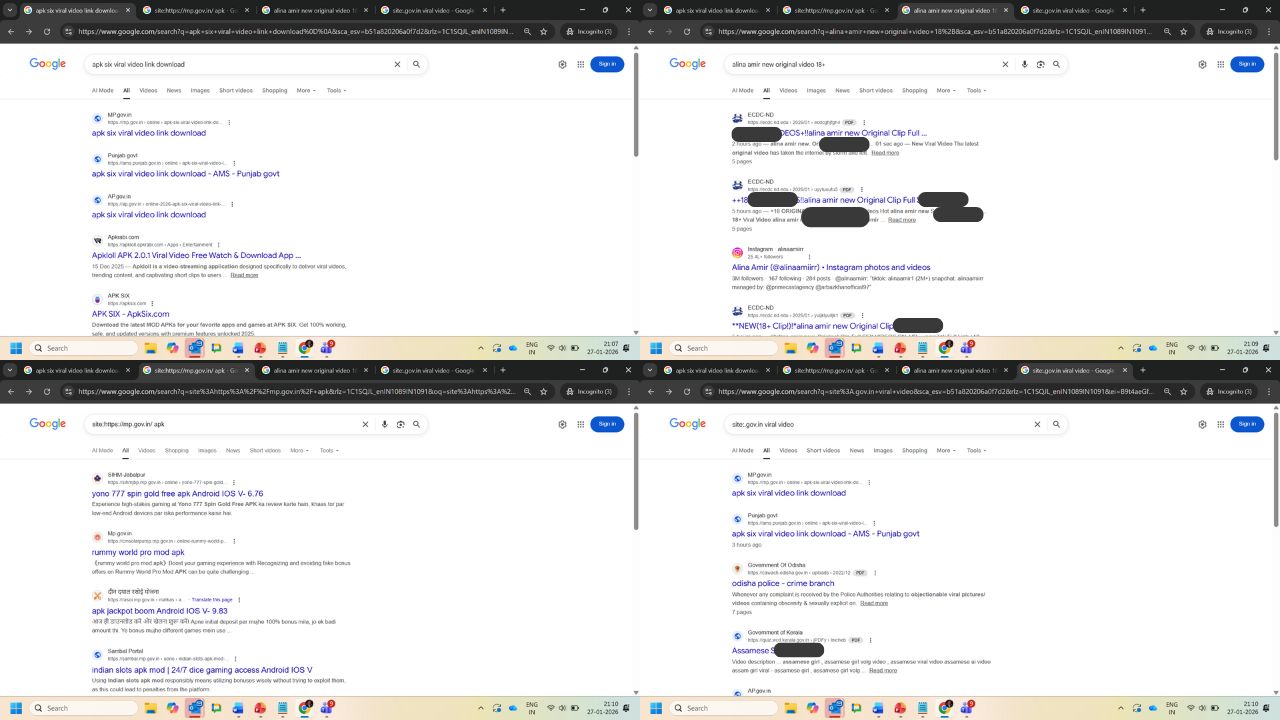
Task: Bookmark the "alina amir" search page with star icon
Action: pyautogui.click(x=1184, y=31)
